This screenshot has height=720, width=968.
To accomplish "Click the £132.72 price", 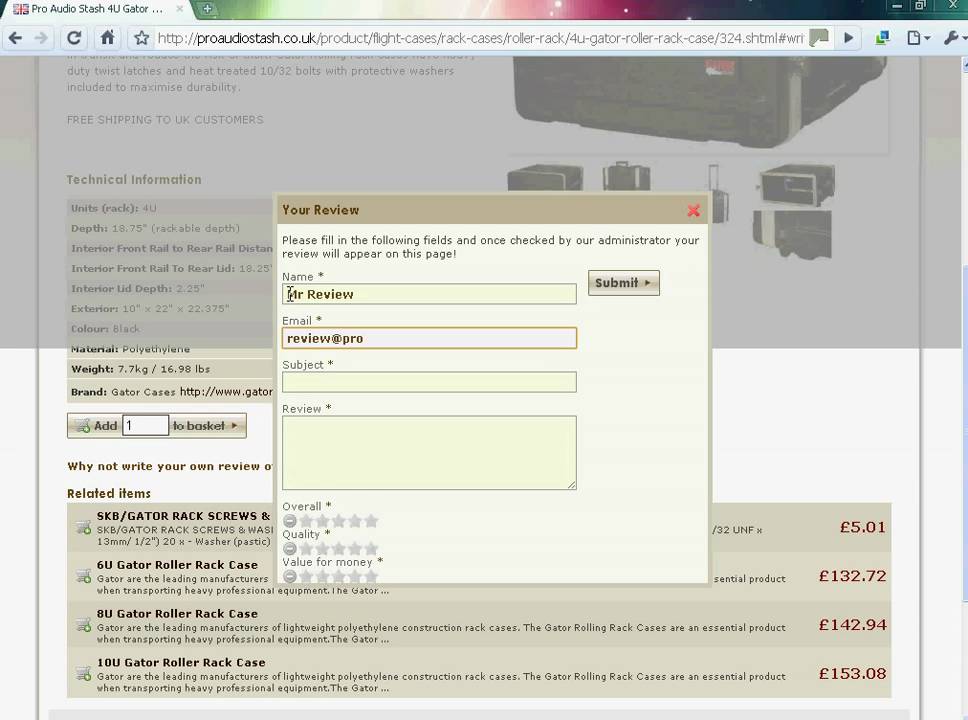I will (x=852, y=576).
